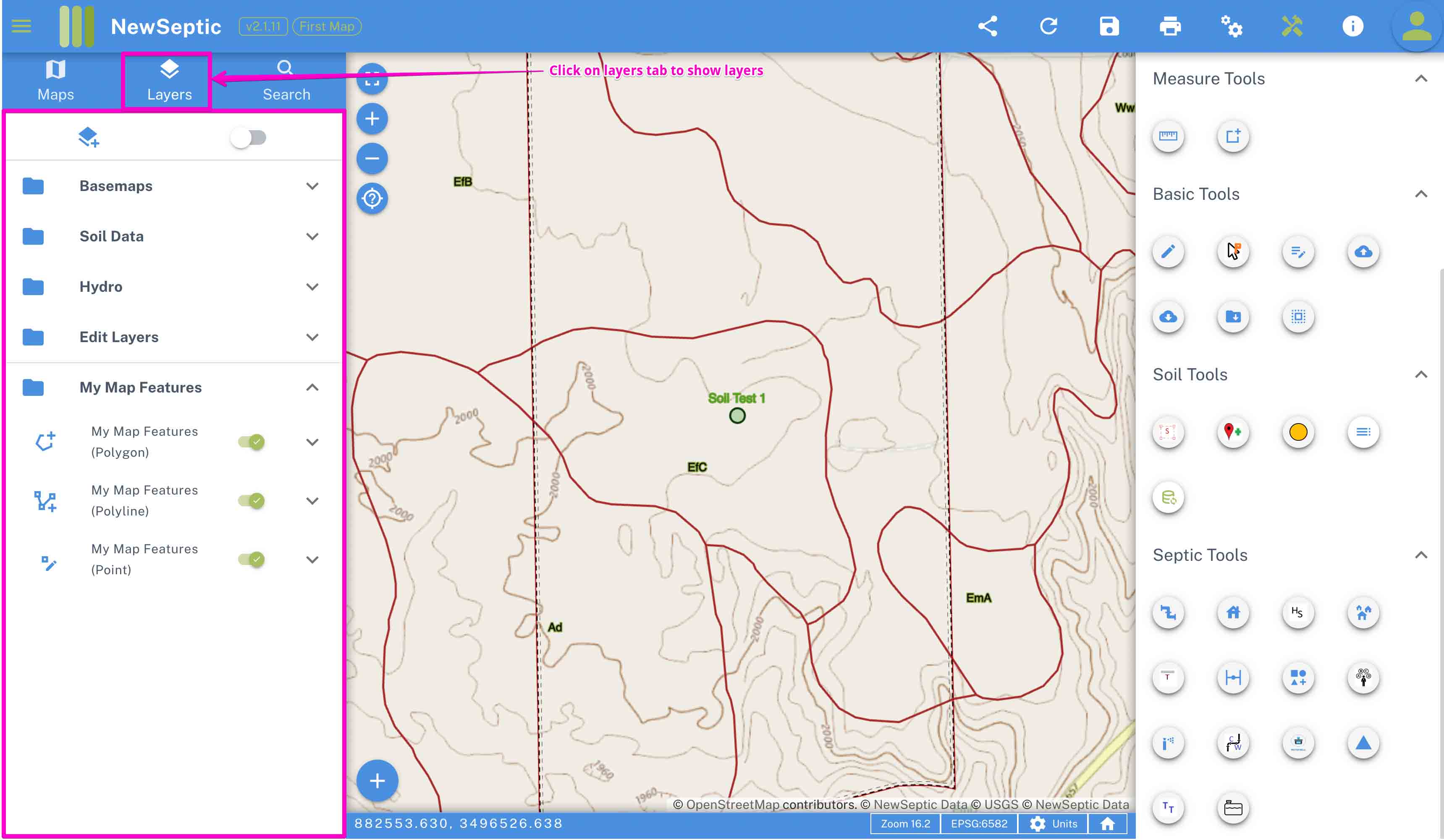Click the soil test point placement tool

[x=1233, y=432]
